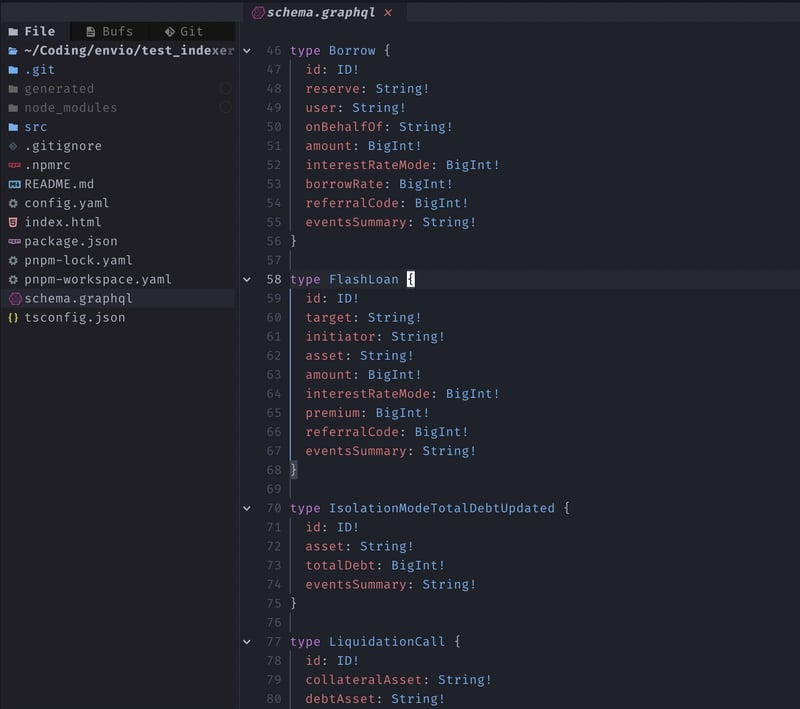800x709 pixels.
Task: Collapse the FlashLoan type fold at line 58
Action: tap(247, 280)
